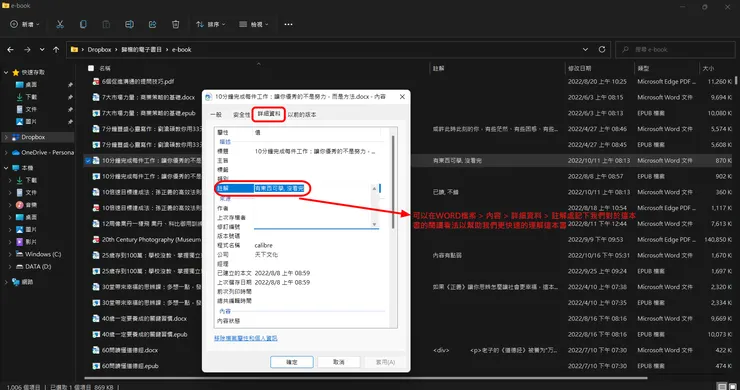Click the Word icon of 7大市場力量 docx file

pos(96,97)
